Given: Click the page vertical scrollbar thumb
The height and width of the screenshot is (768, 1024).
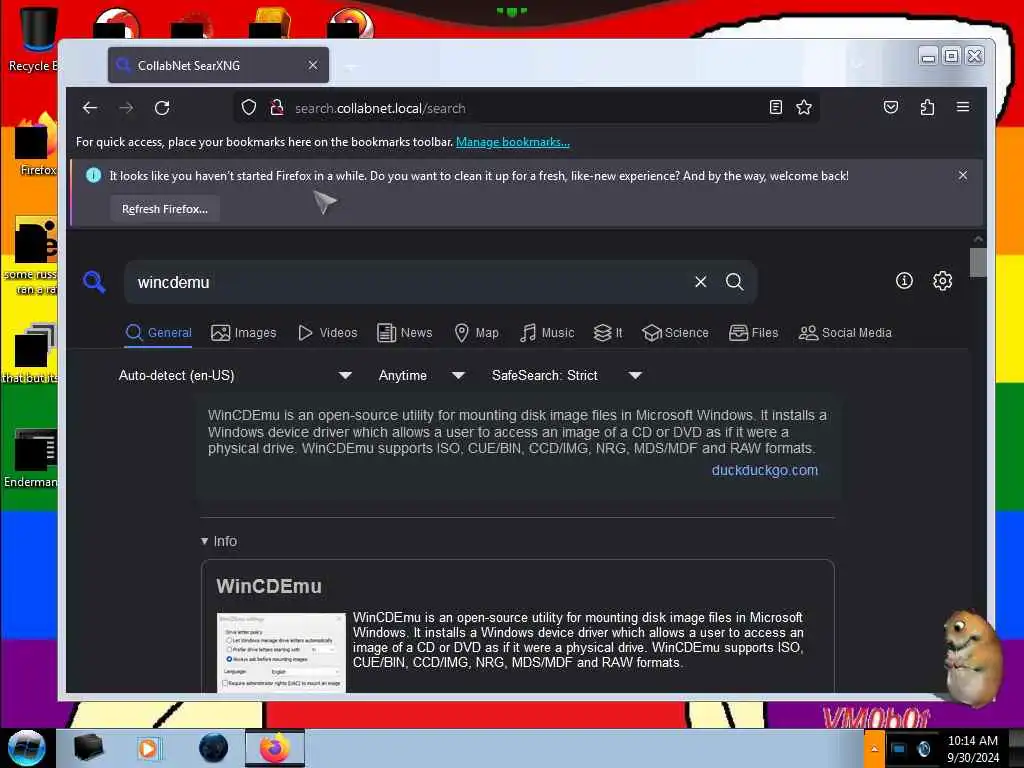Looking at the screenshot, I should [x=978, y=263].
